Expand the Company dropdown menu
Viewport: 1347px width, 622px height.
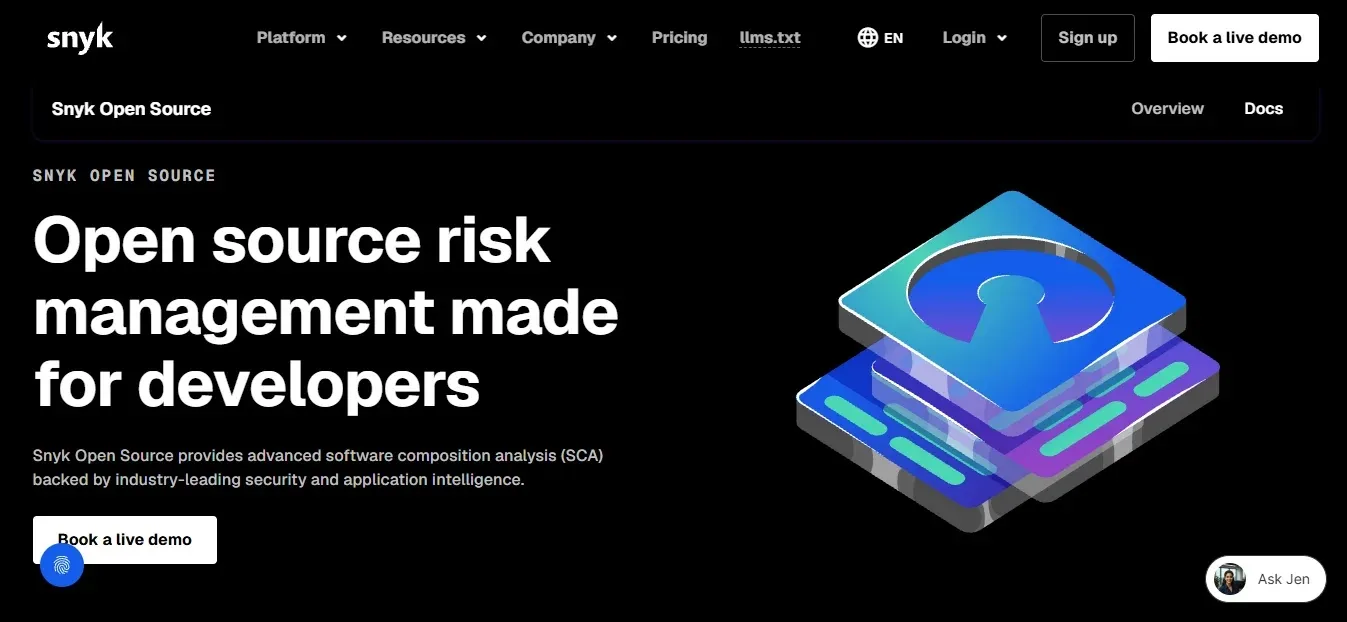(570, 38)
